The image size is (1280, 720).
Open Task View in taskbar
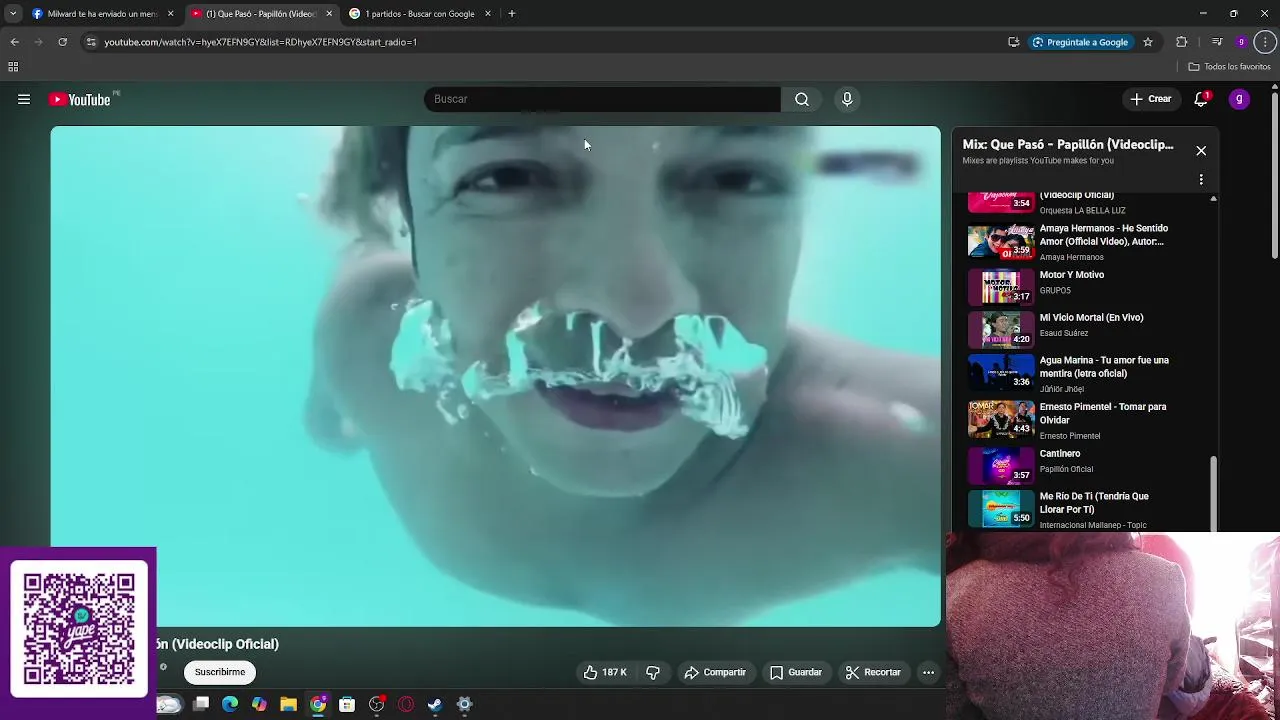201,704
